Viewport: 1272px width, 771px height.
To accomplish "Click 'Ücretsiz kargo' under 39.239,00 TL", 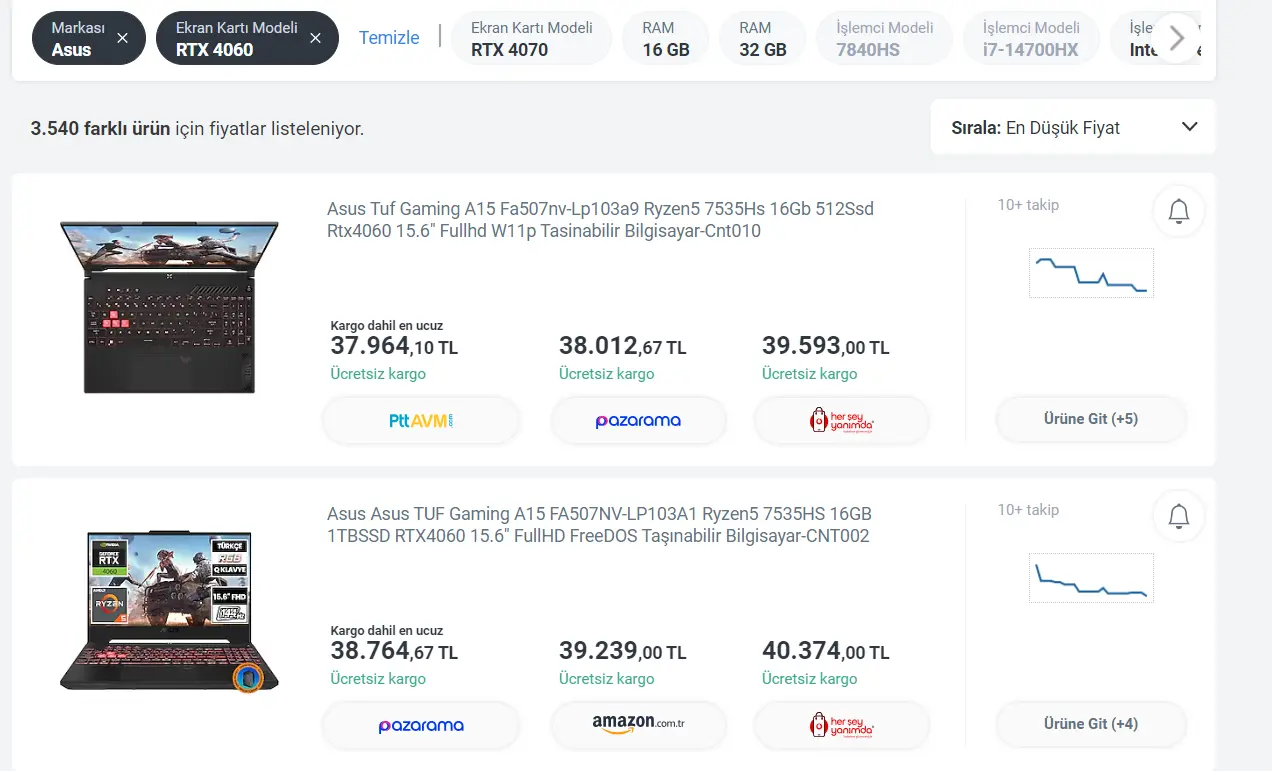I will click(x=607, y=678).
